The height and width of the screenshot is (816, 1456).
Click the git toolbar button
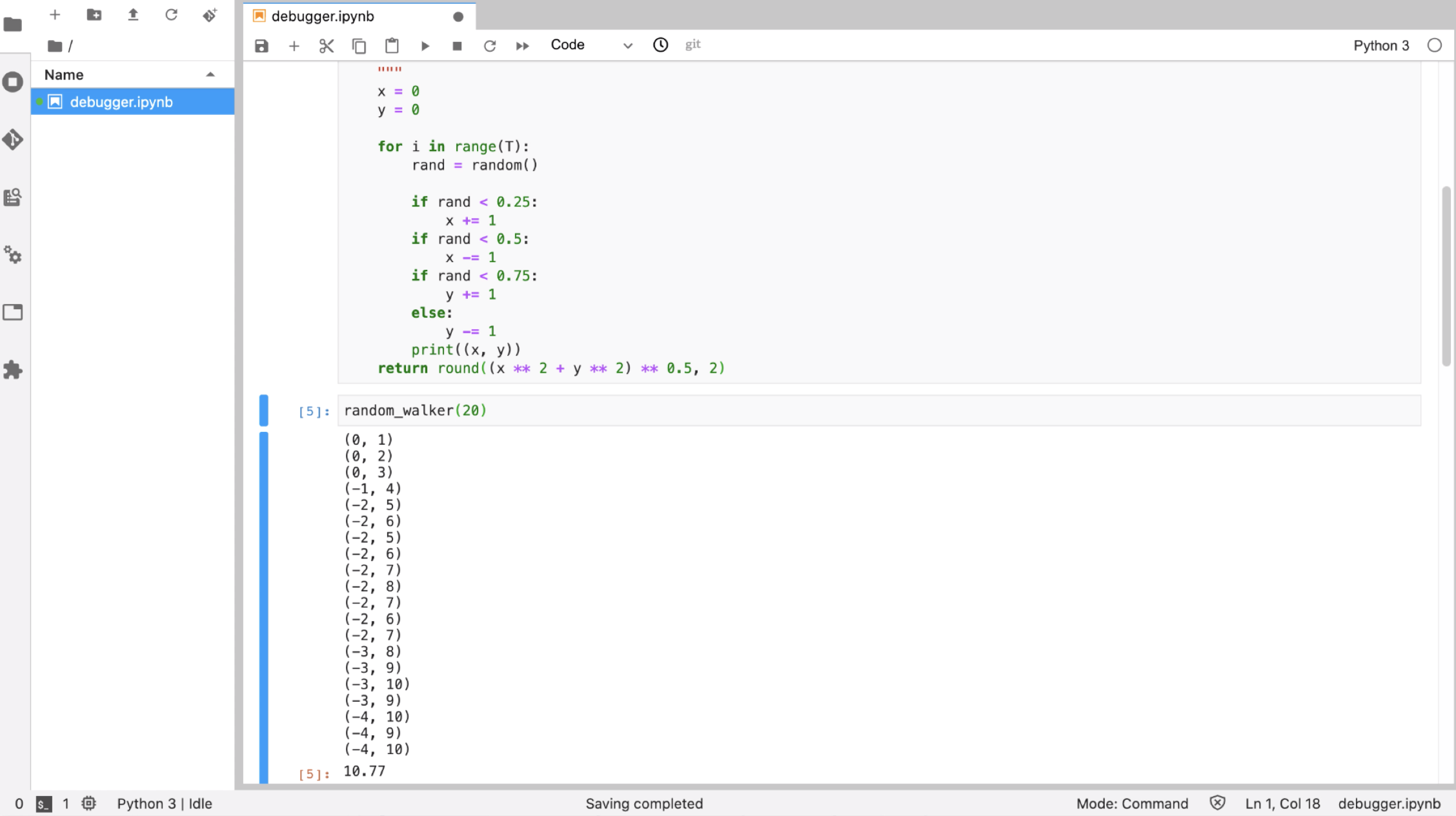click(x=693, y=45)
